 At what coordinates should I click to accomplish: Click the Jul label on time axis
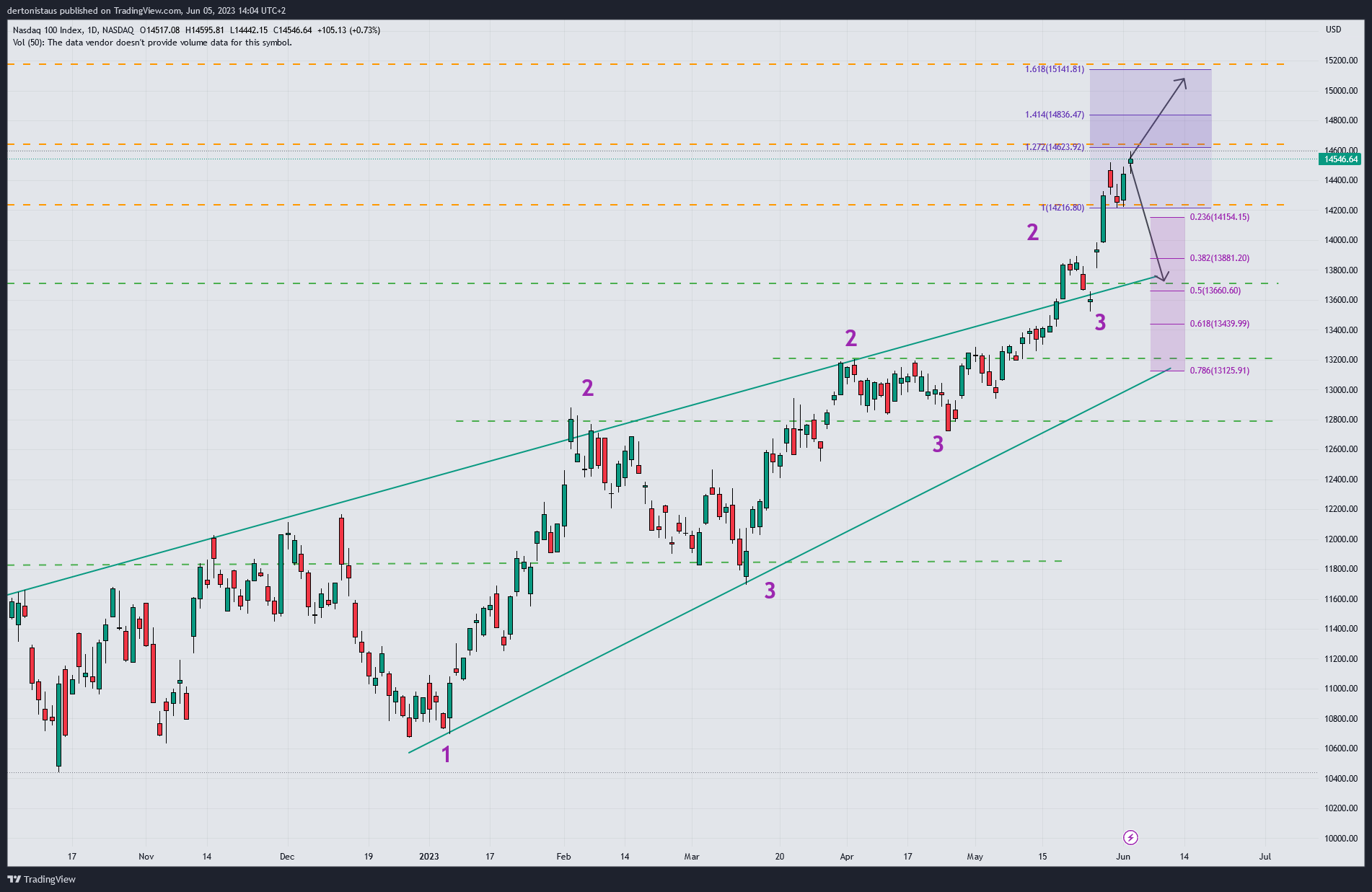tap(1265, 857)
